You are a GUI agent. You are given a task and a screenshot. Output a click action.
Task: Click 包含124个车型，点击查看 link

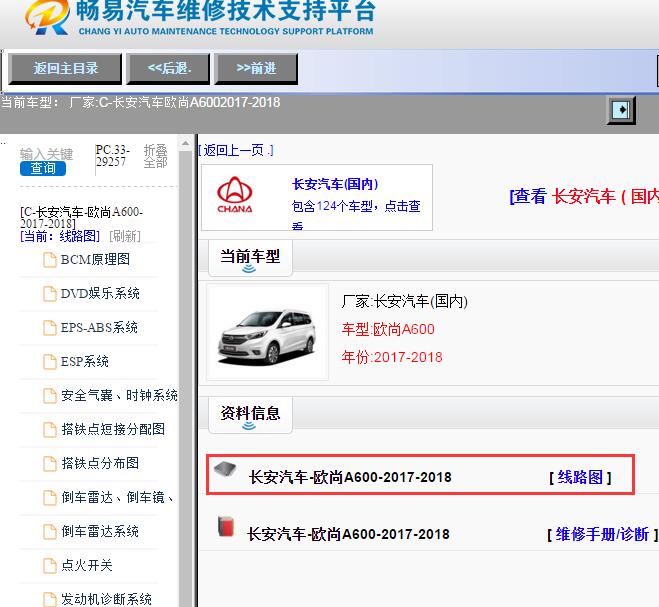click(x=356, y=213)
